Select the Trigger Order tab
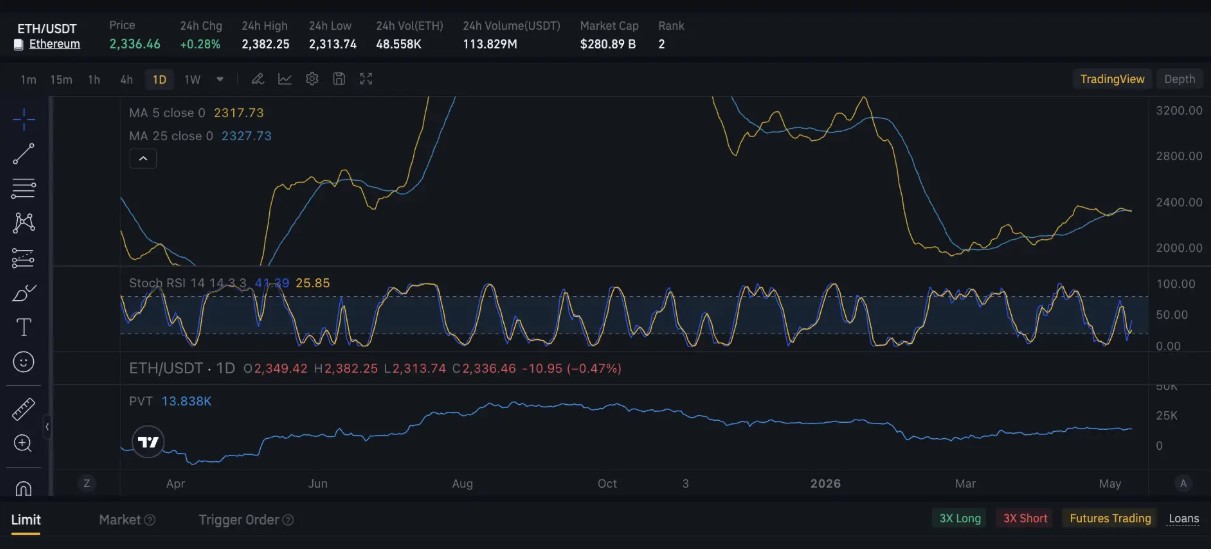 [246, 519]
